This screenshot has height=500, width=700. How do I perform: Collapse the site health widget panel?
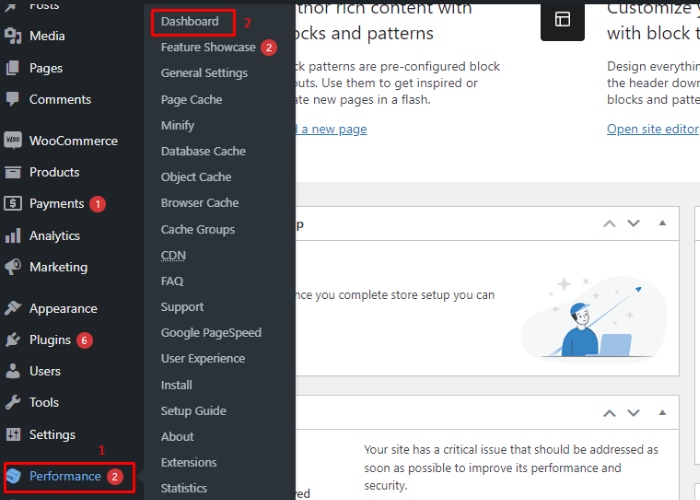662,412
